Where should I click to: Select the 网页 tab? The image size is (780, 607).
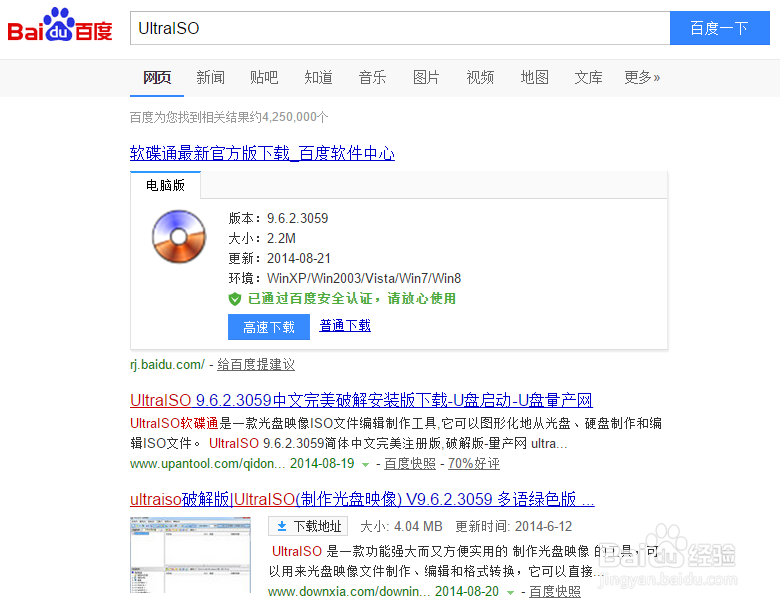point(157,78)
